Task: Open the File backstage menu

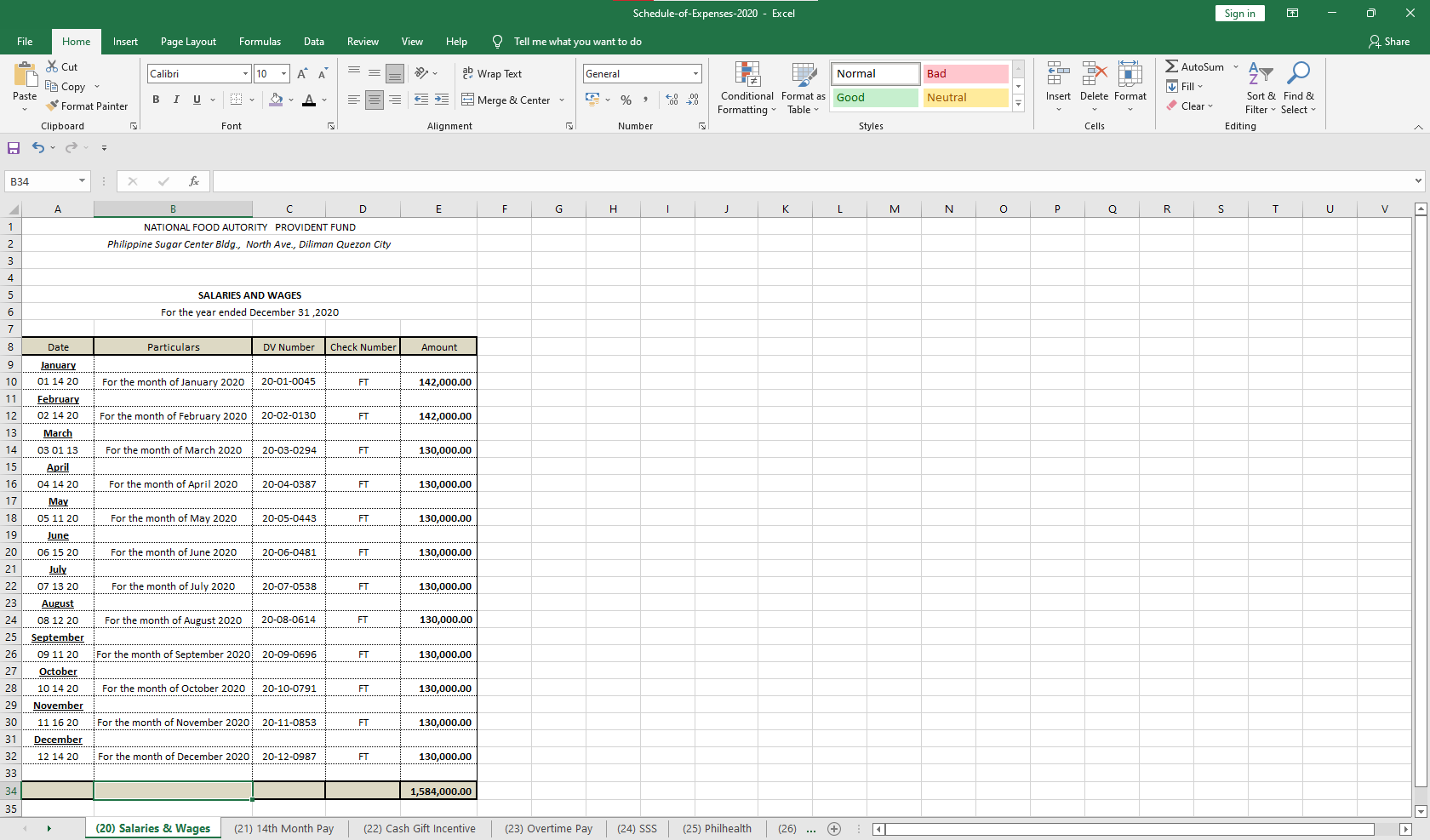Action: pyautogui.click(x=25, y=42)
